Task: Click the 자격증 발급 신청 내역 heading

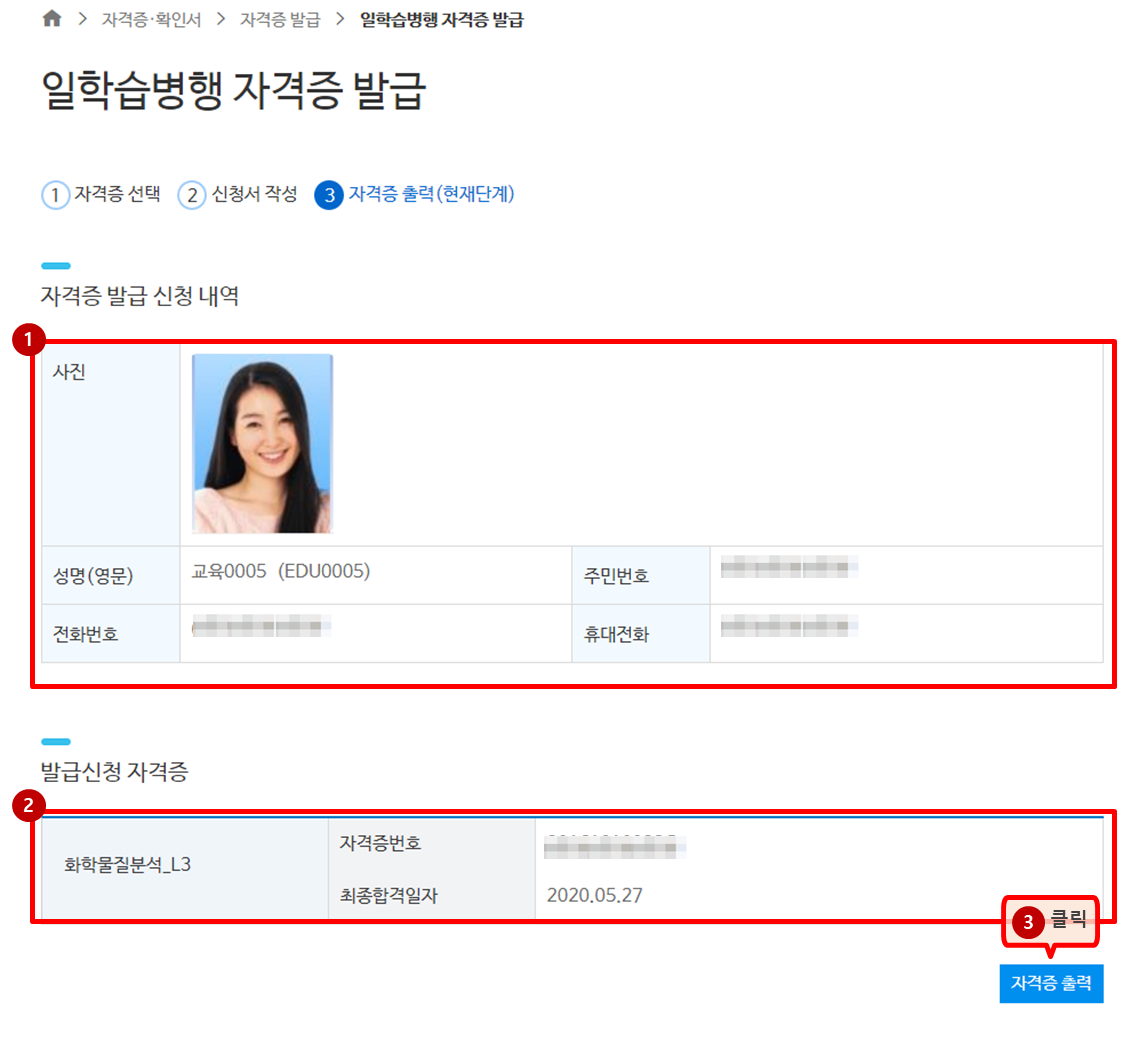Action: coord(140,296)
